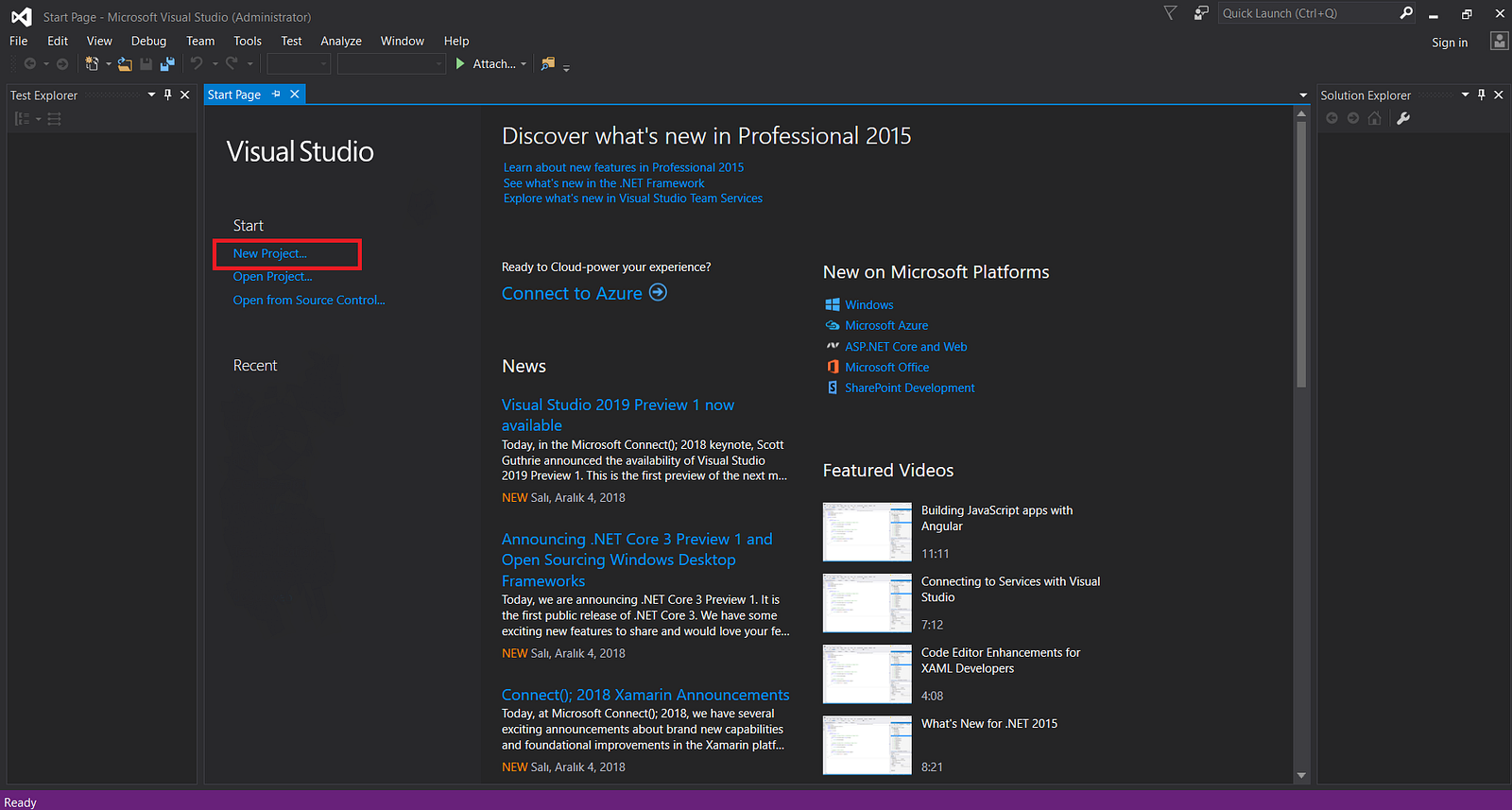Toggle the Solution Explorer auto-hide pin

(1482, 95)
